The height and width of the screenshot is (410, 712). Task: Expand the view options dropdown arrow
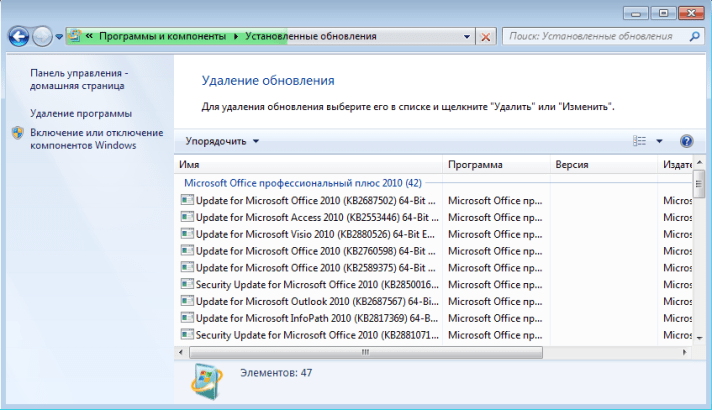(x=659, y=141)
